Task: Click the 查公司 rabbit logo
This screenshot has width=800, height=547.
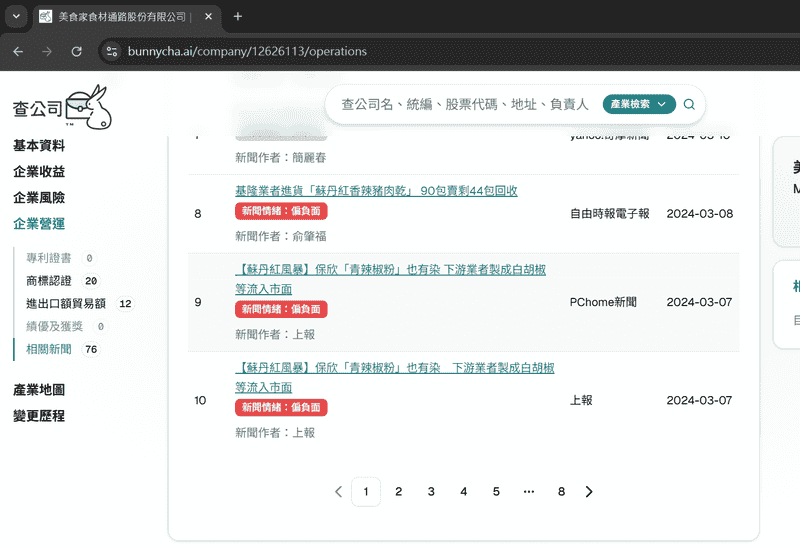Action: [62, 107]
